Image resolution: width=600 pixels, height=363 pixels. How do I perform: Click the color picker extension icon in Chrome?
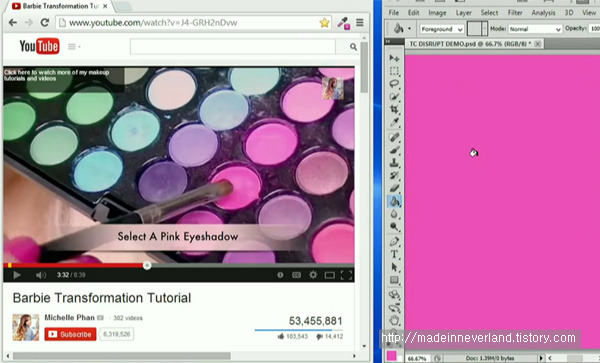point(343,23)
